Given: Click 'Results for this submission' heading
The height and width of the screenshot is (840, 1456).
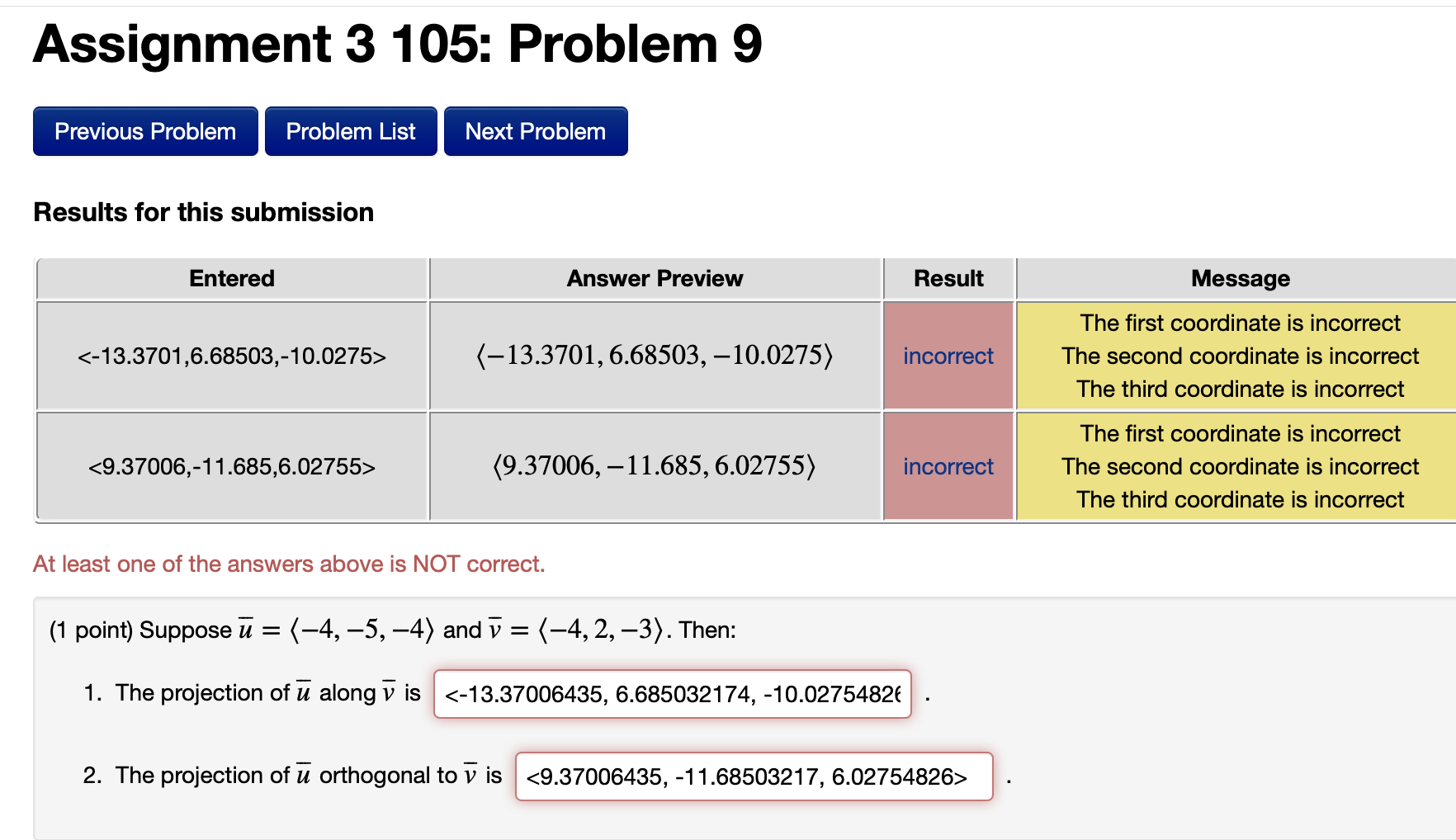Looking at the screenshot, I should click(204, 212).
